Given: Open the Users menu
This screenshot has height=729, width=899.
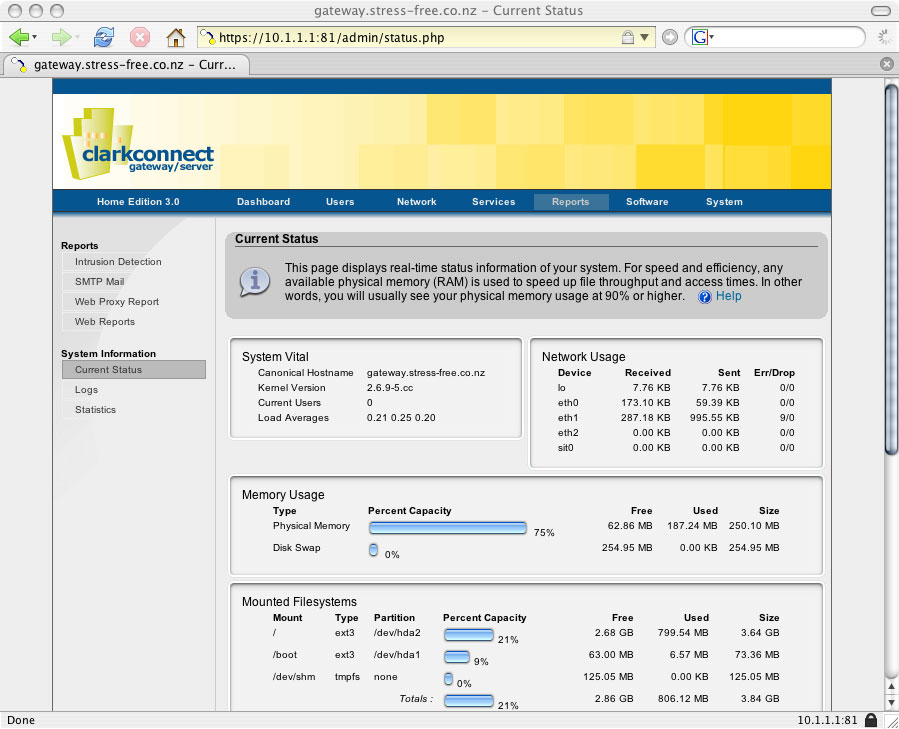Looking at the screenshot, I should (x=340, y=202).
